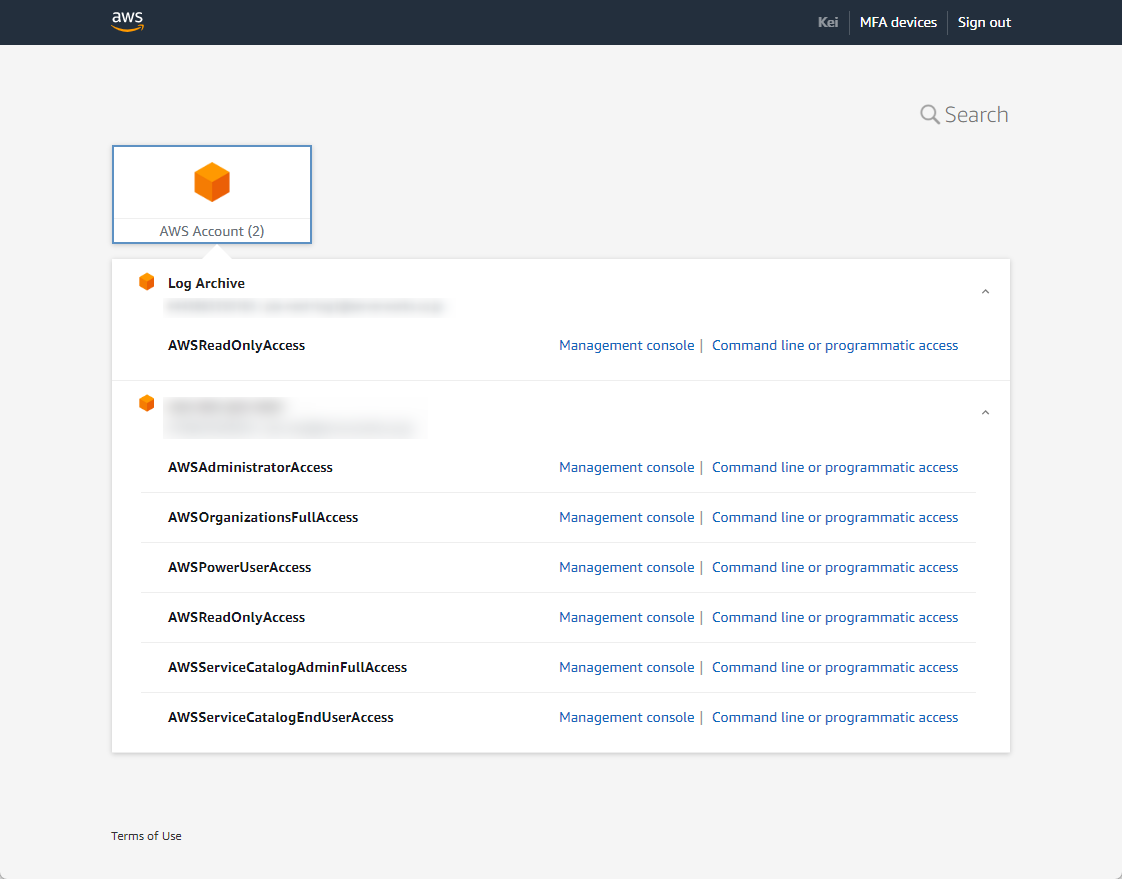Select the AWSServiceCatalogAdminFullAccess role name
The height and width of the screenshot is (879, 1122).
tap(287, 667)
